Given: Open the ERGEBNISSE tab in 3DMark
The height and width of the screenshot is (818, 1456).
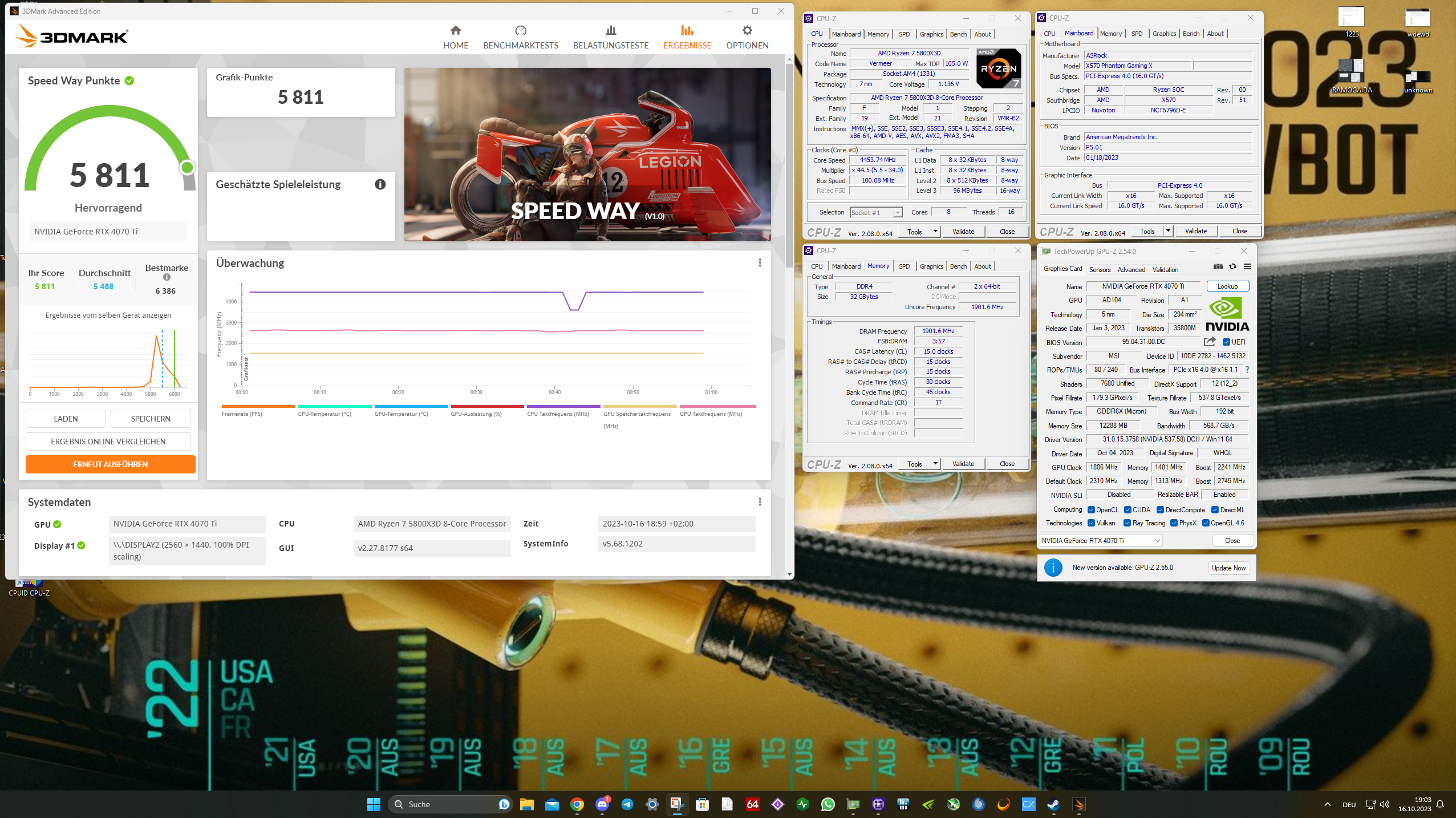Looking at the screenshot, I should point(687,37).
